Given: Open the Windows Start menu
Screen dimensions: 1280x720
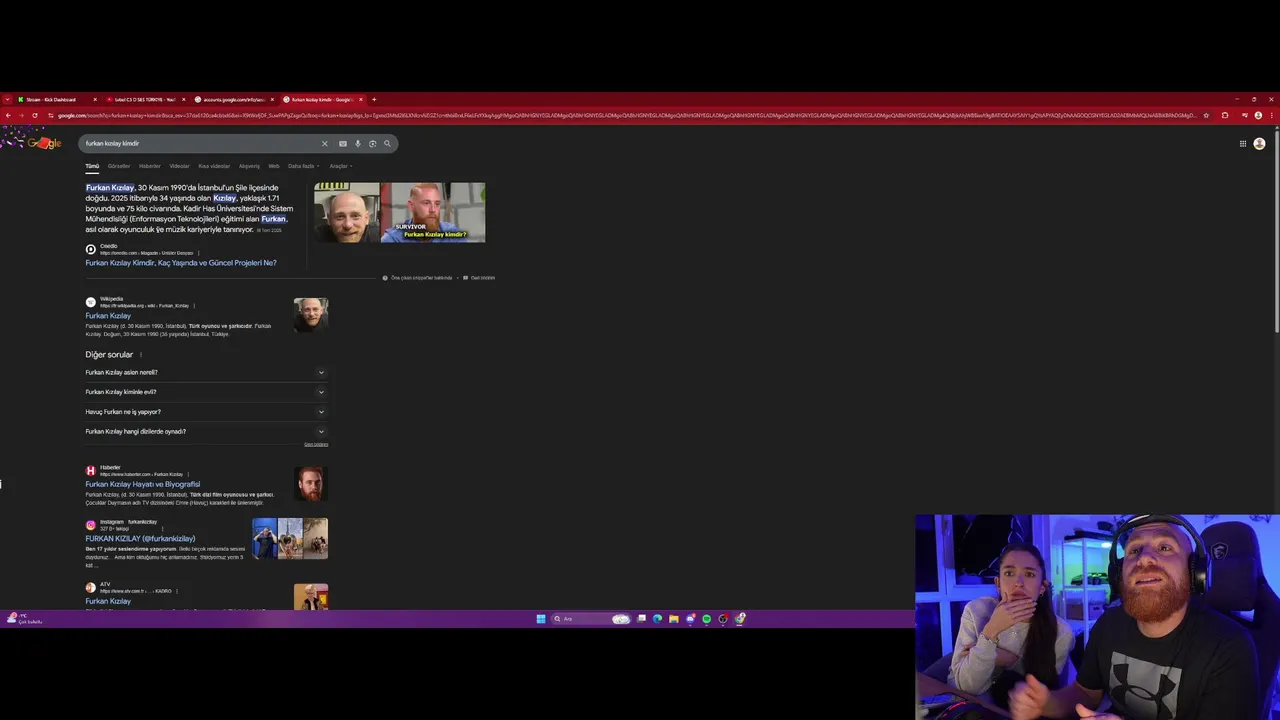Looking at the screenshot, I should 541,619.
